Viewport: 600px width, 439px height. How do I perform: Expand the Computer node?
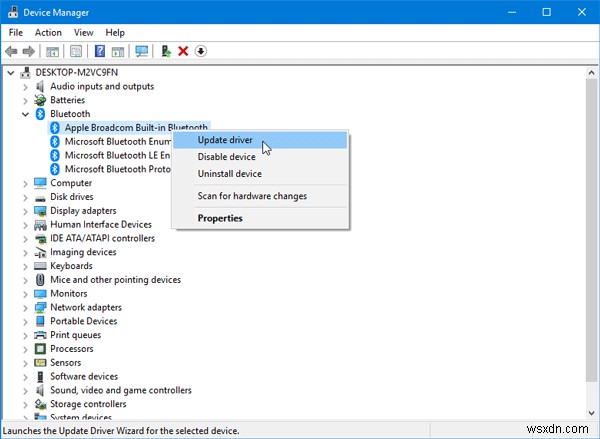click(25, 183)
